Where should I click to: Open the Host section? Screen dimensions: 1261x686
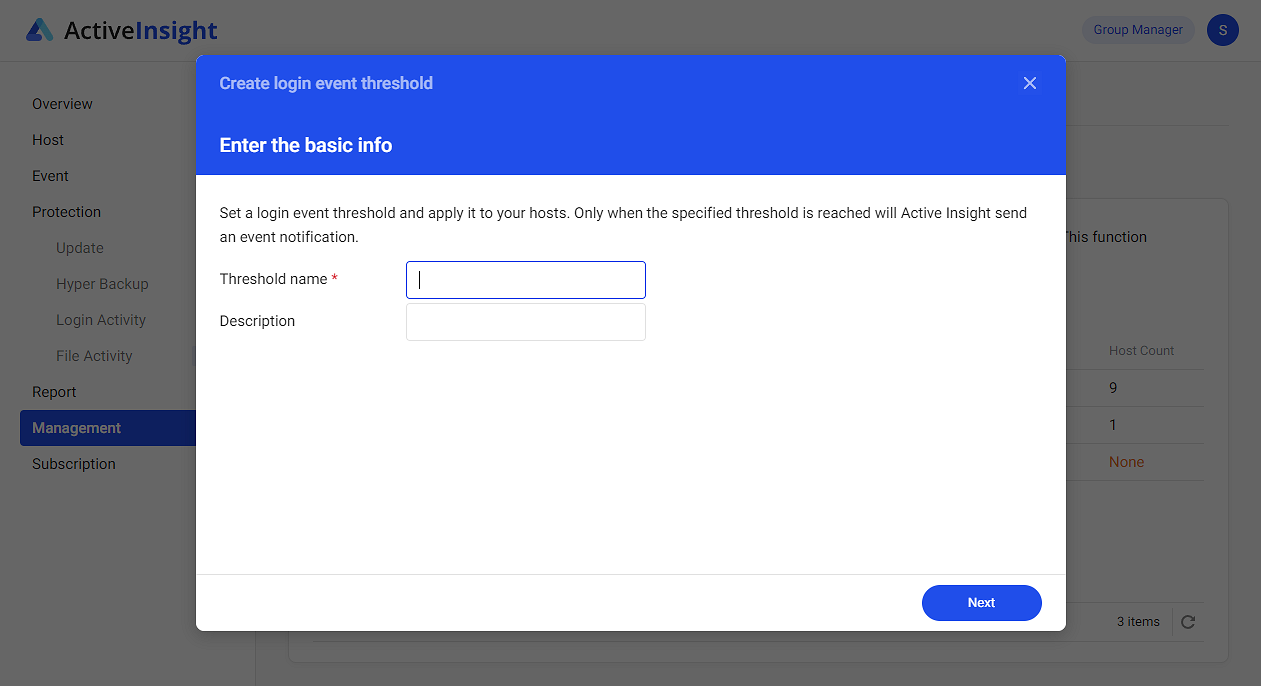point(47,139)
